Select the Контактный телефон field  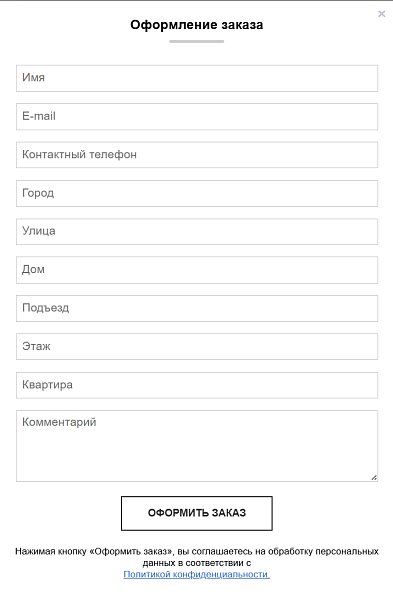[x=197, y=155]
